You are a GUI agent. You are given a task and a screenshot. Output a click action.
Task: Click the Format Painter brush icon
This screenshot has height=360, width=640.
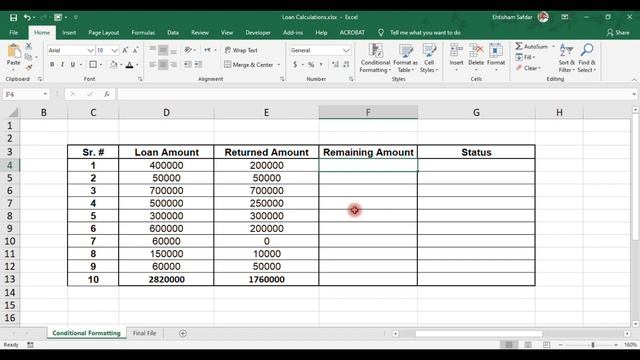pyautogui.click(x=29, y=67)
